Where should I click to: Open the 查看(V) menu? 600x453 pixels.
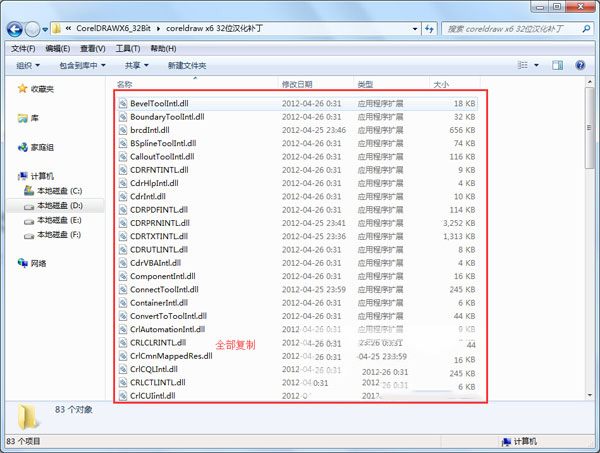92,49
